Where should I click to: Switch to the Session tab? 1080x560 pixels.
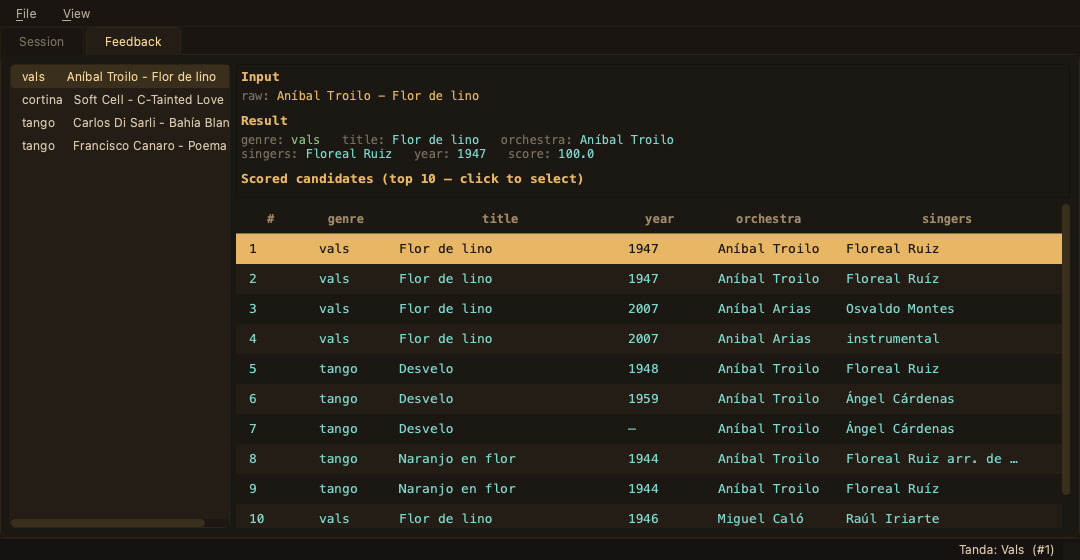(41, 42)
